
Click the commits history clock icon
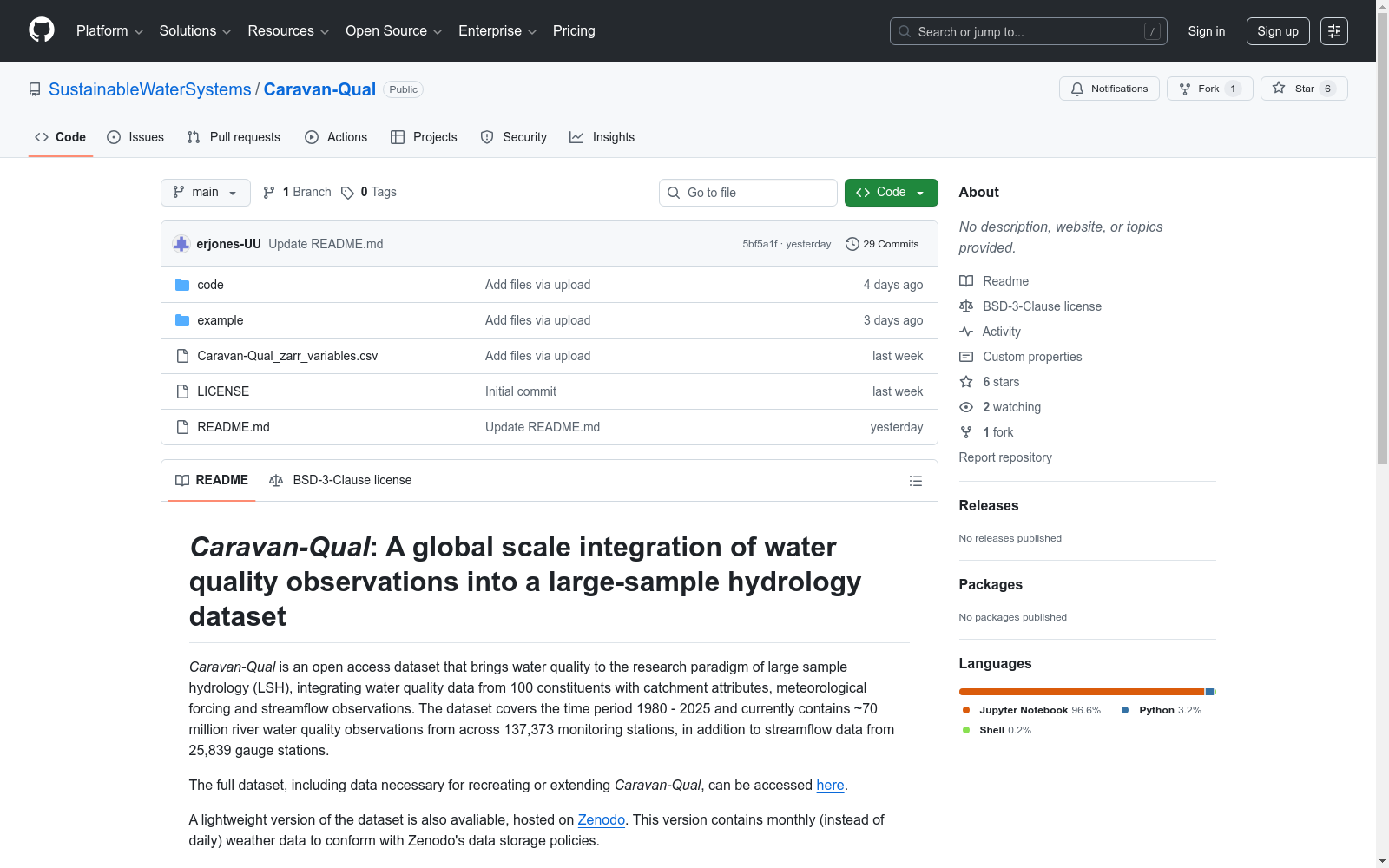(x=852, y=244)
